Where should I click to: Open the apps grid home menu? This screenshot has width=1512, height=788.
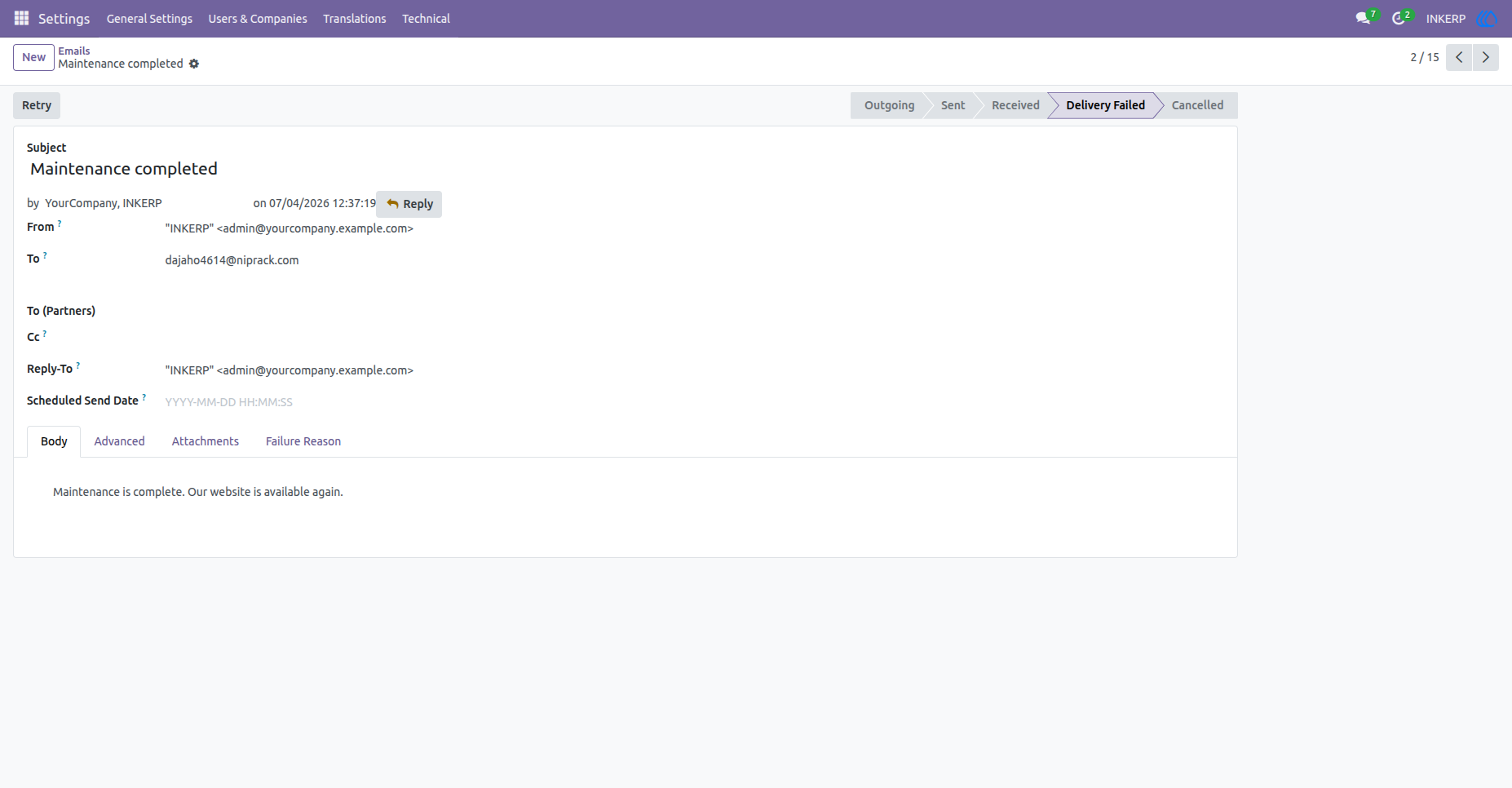click(x=21, y=18)
